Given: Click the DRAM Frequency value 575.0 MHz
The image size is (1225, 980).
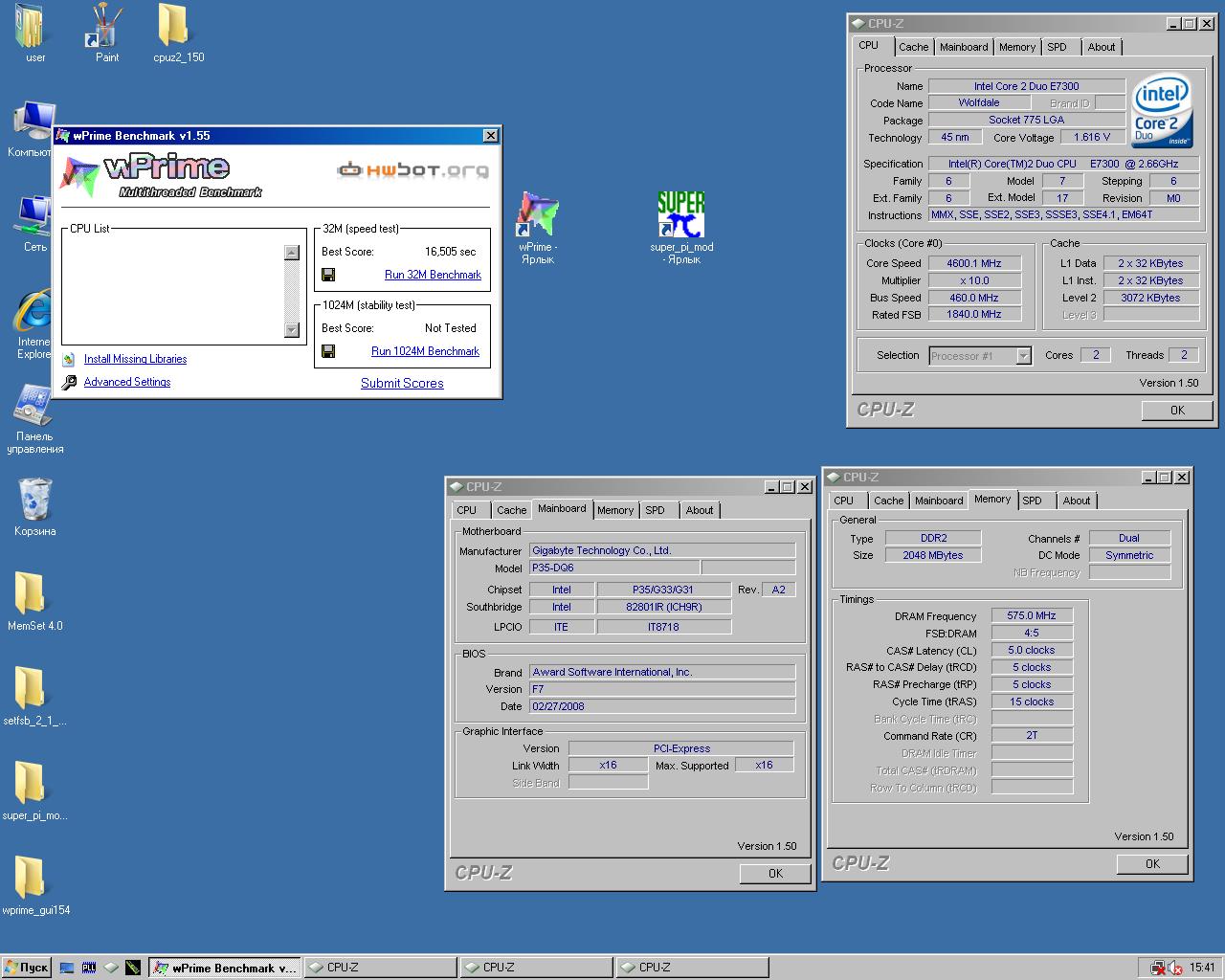Looking at the screenshot, I should 1032,615.
